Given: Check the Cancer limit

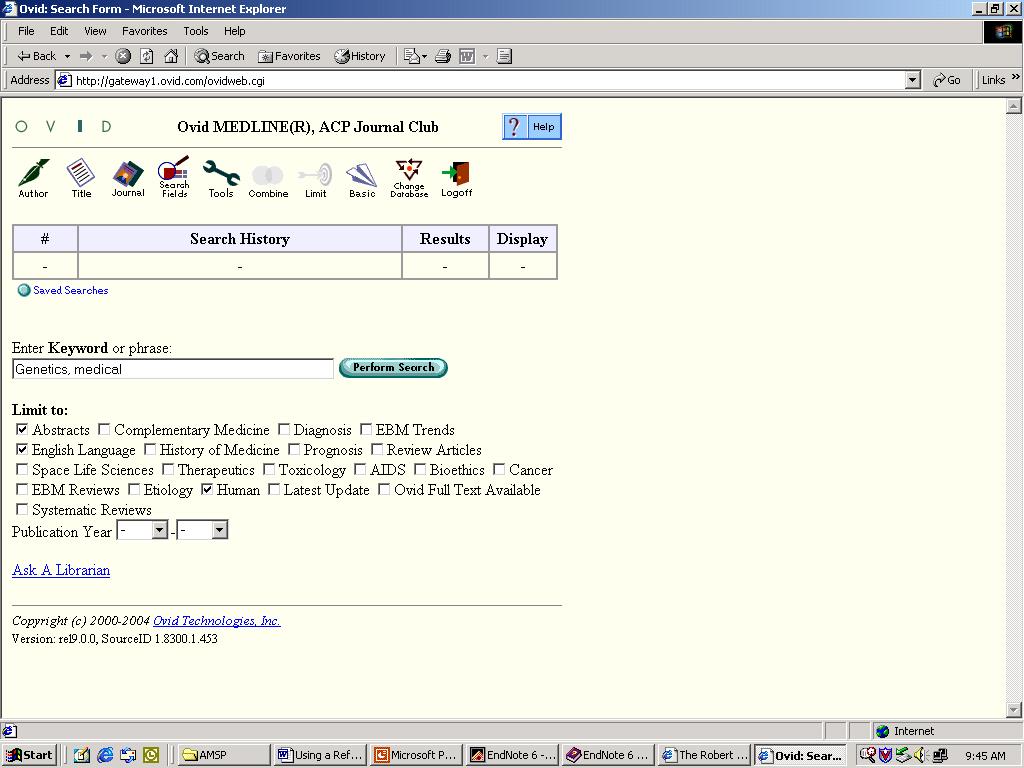Looking at the screenshot, I should click(499, 469).
